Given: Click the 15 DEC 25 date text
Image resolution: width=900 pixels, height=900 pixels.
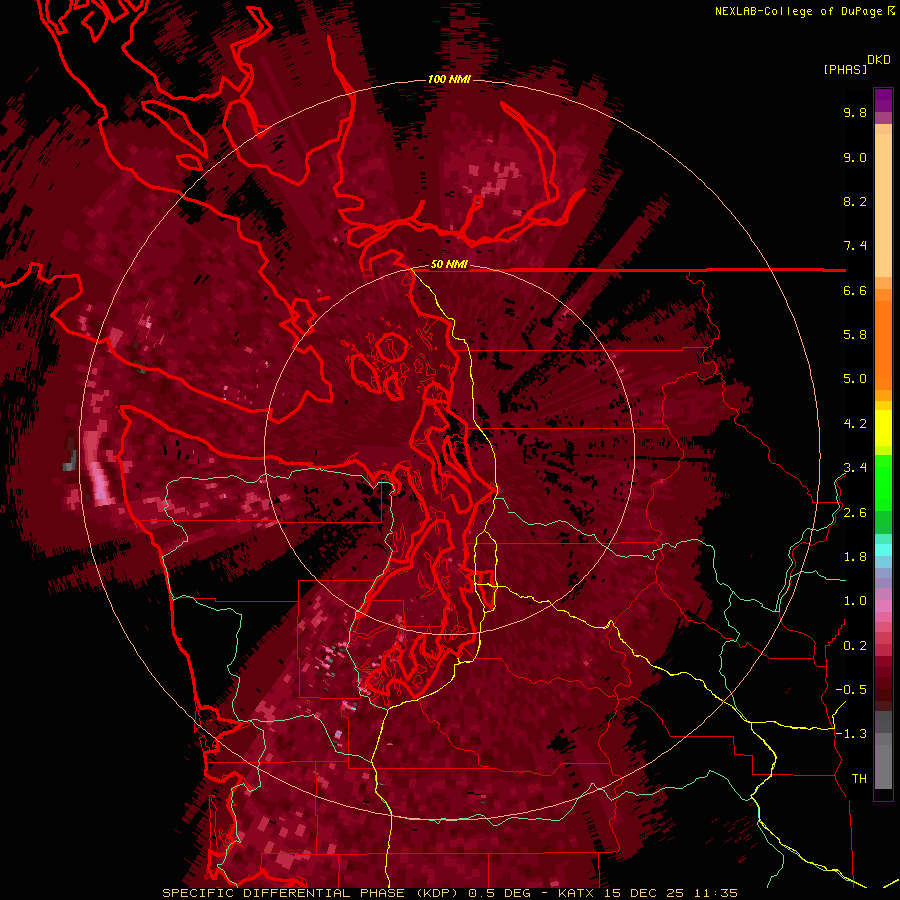Looking at the screenshot, I should click(645, 893).
